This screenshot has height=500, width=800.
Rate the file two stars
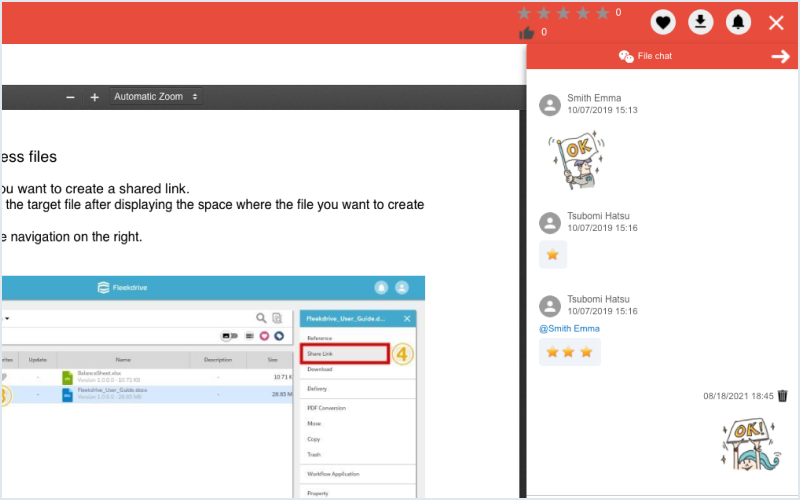pyautogui.click(x=544, y=13)
